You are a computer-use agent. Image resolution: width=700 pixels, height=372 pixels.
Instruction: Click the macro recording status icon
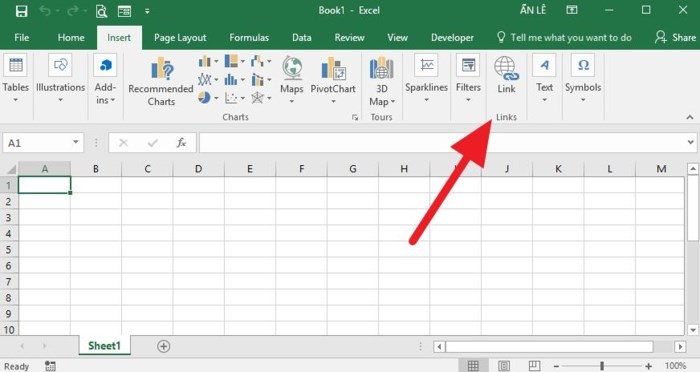point(50,366)
